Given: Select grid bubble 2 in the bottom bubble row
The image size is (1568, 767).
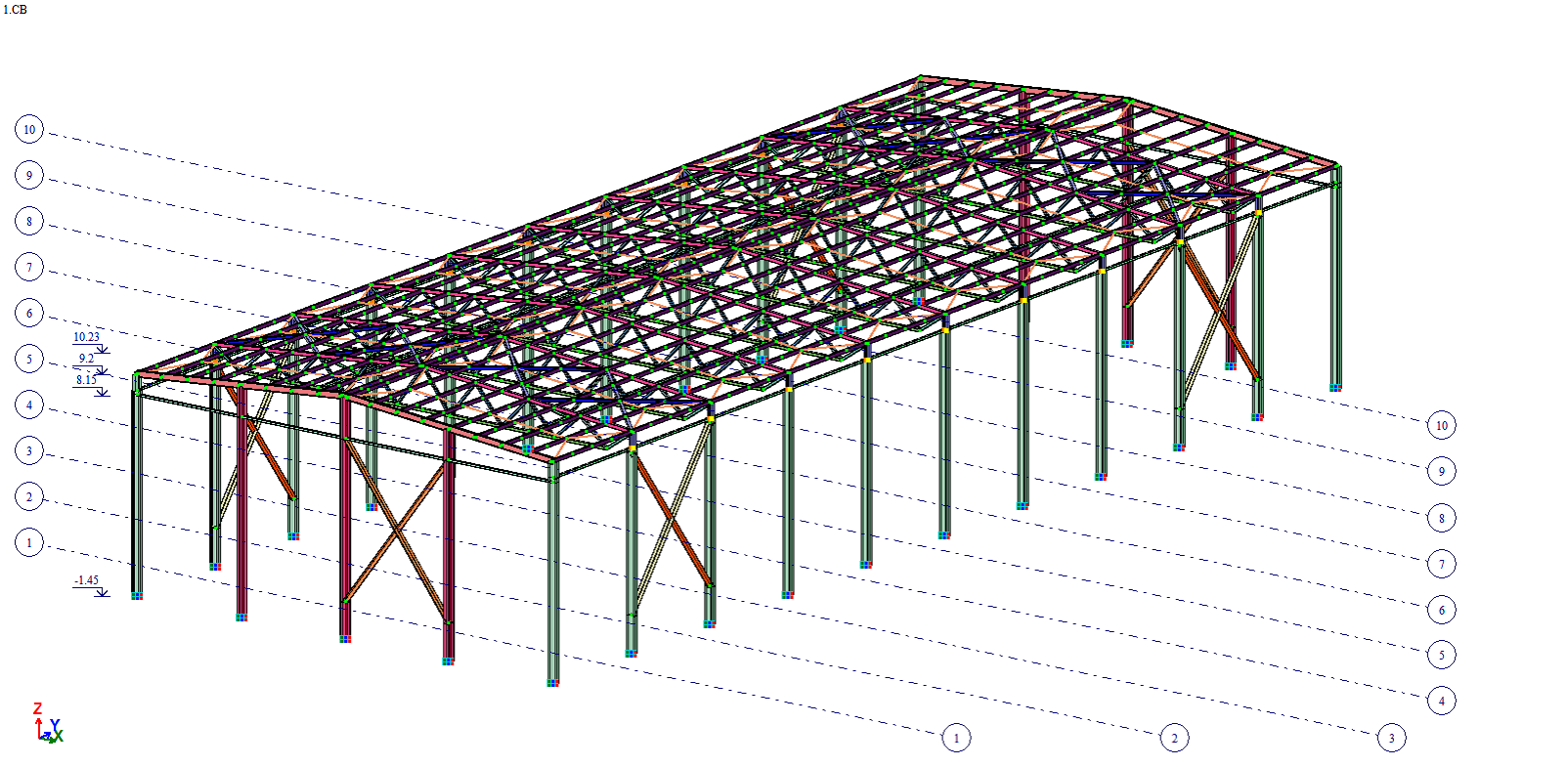Looking at the screenshot, I should point(1174,738).
